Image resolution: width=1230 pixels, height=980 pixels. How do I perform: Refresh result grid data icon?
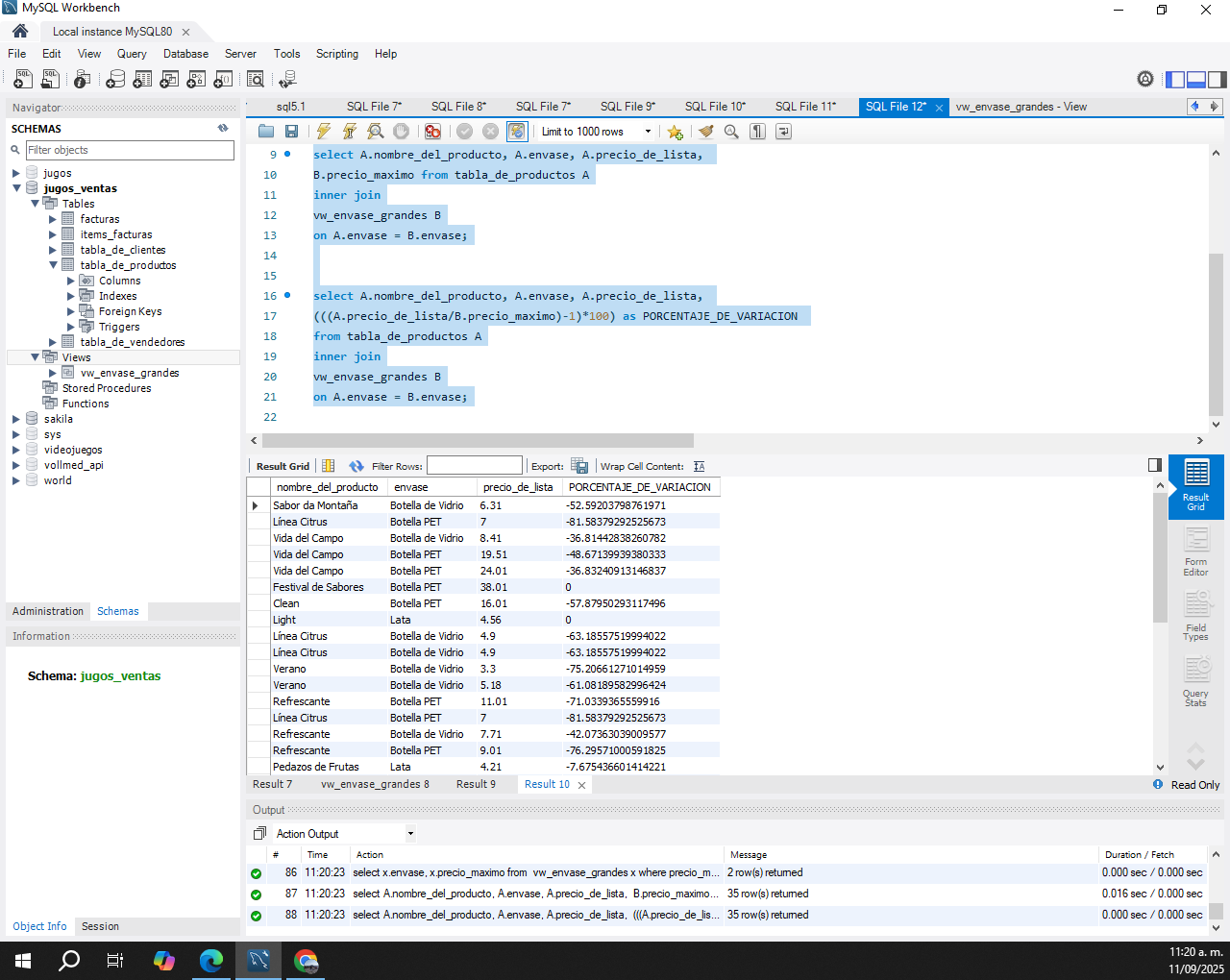357,466
